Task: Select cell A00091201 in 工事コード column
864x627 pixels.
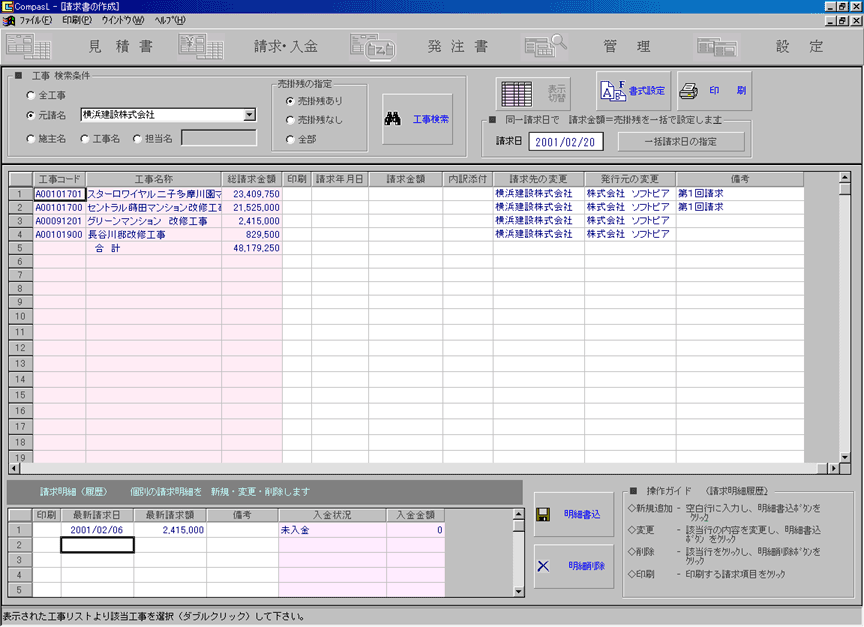Action: (60, 221)
